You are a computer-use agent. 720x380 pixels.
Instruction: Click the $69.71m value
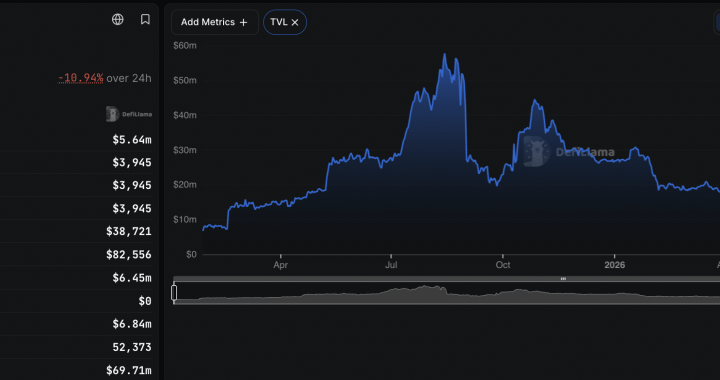point(129,370)
